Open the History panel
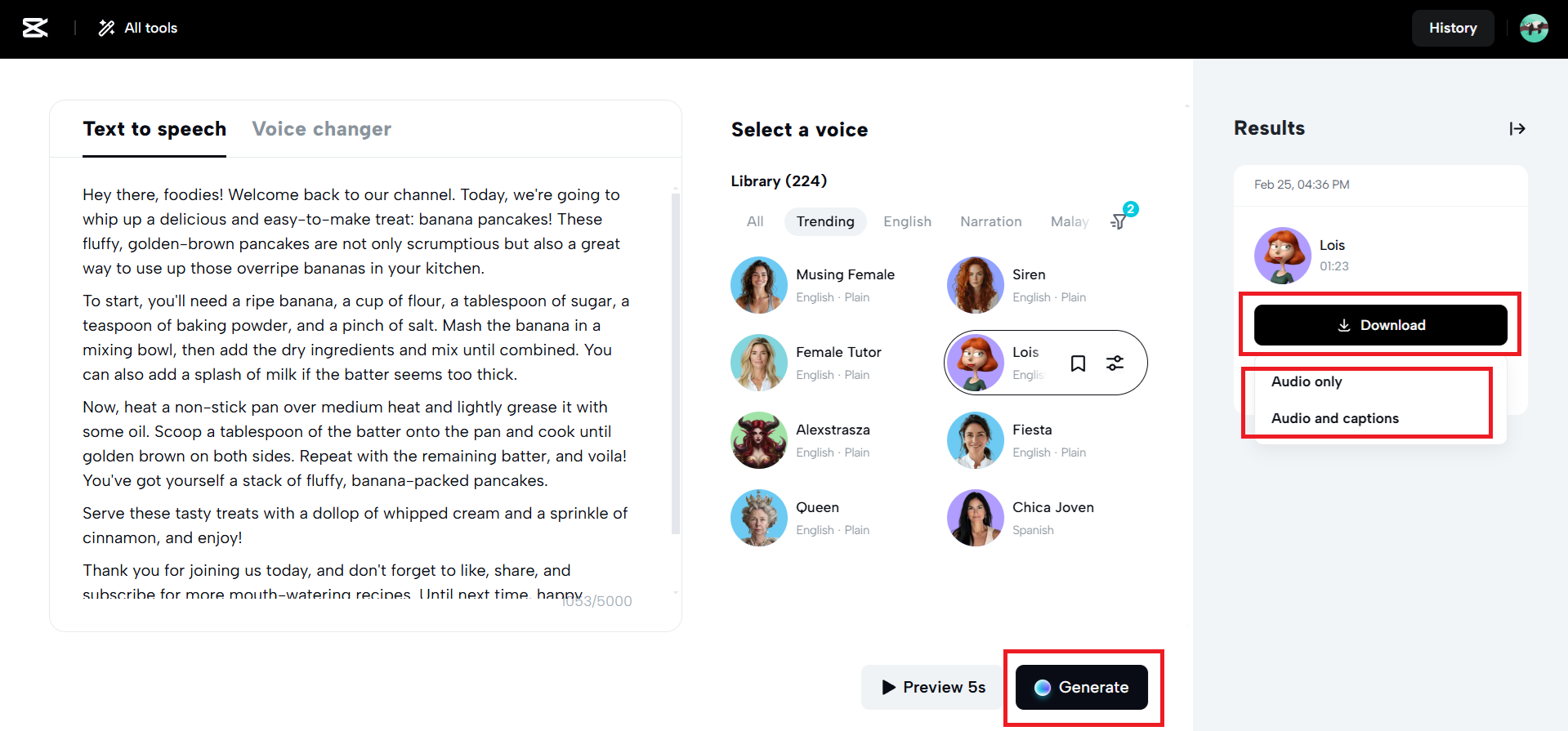This screenshot has height=731, width=1568. (x=1452, y=28)
